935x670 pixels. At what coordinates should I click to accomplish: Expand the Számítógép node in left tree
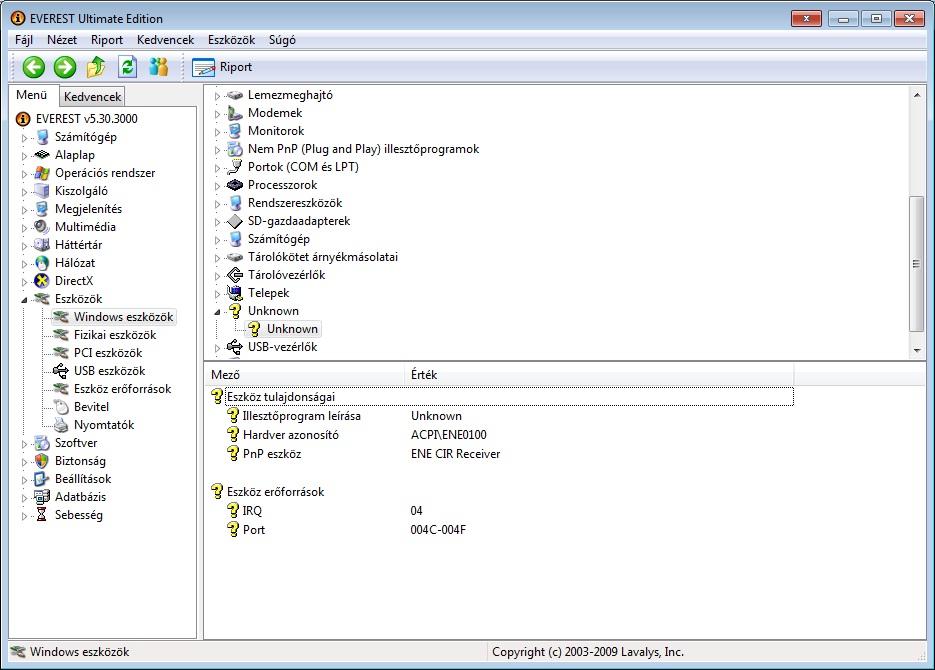(24, 138)
